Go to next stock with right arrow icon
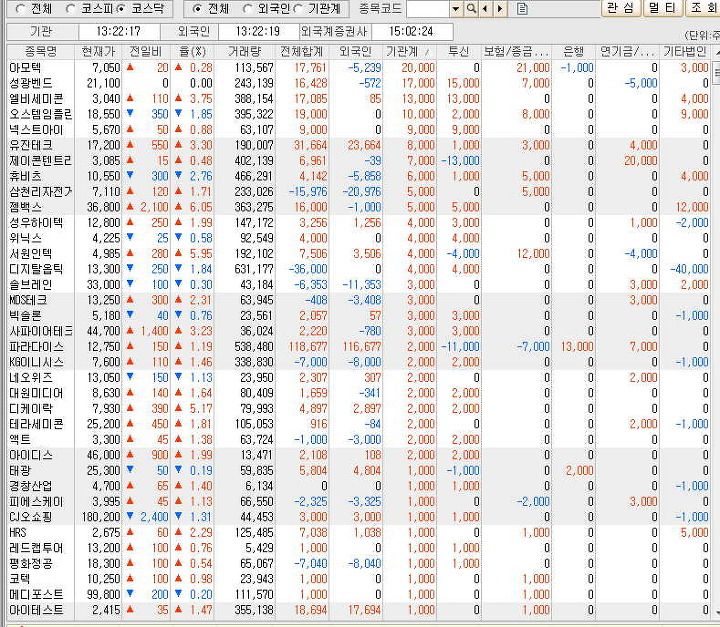The width and height of the screenshot is (720, 627). [x=500, y=8]
